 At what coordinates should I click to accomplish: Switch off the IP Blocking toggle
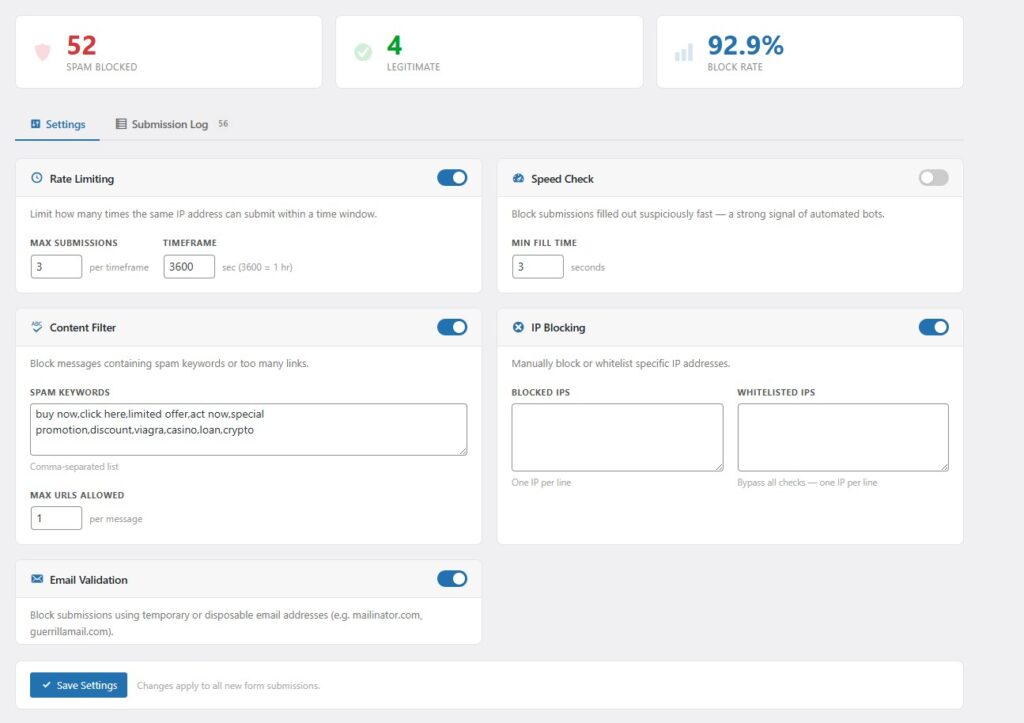[x=933, y=327]
